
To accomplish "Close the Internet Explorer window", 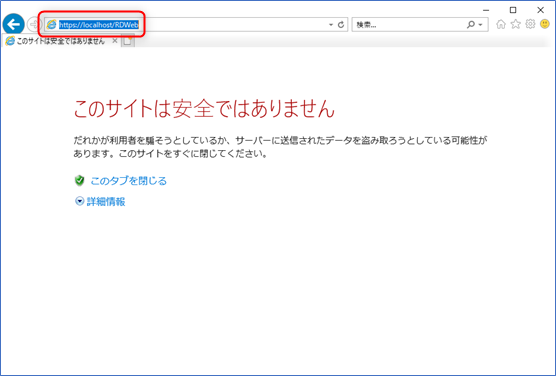I will (540, 10).
